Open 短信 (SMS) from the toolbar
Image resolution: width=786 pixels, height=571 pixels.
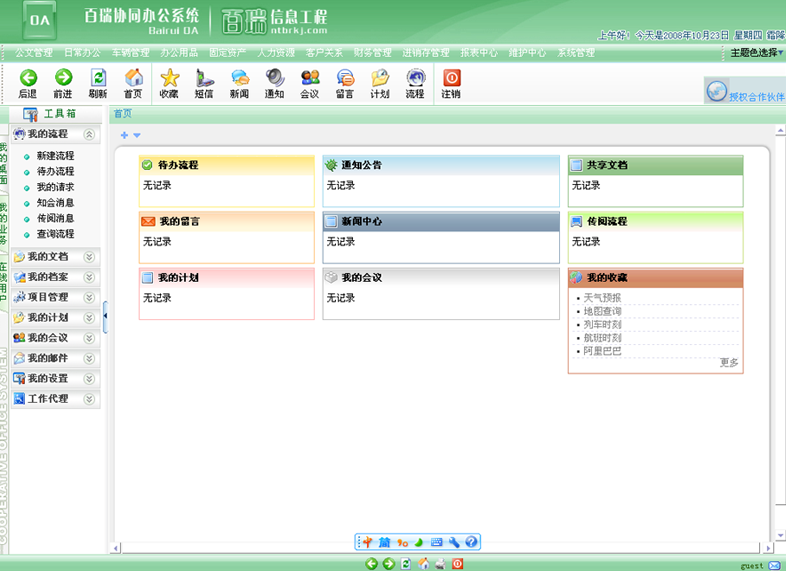click(204, 78)
